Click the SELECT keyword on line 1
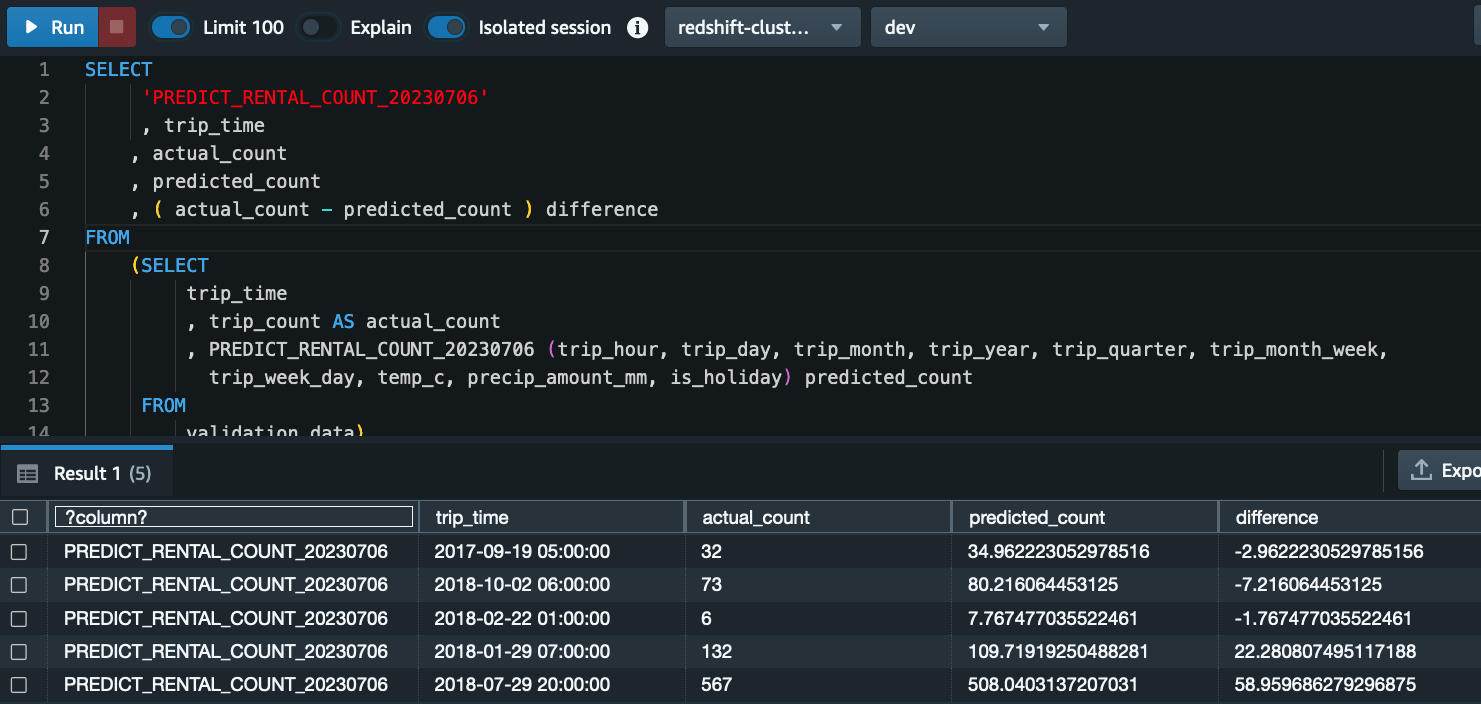 point(118,69)
